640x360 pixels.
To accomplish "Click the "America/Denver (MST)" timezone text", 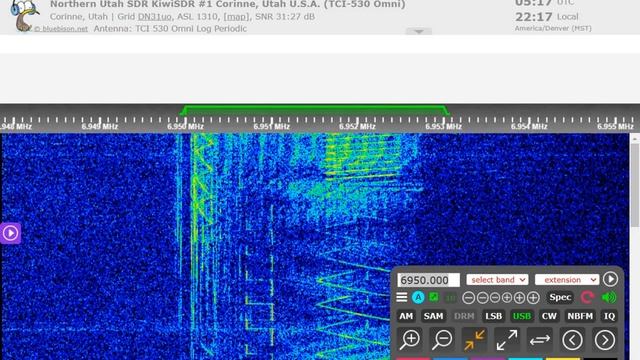I will pyautogui.click(x=553, y=28).
